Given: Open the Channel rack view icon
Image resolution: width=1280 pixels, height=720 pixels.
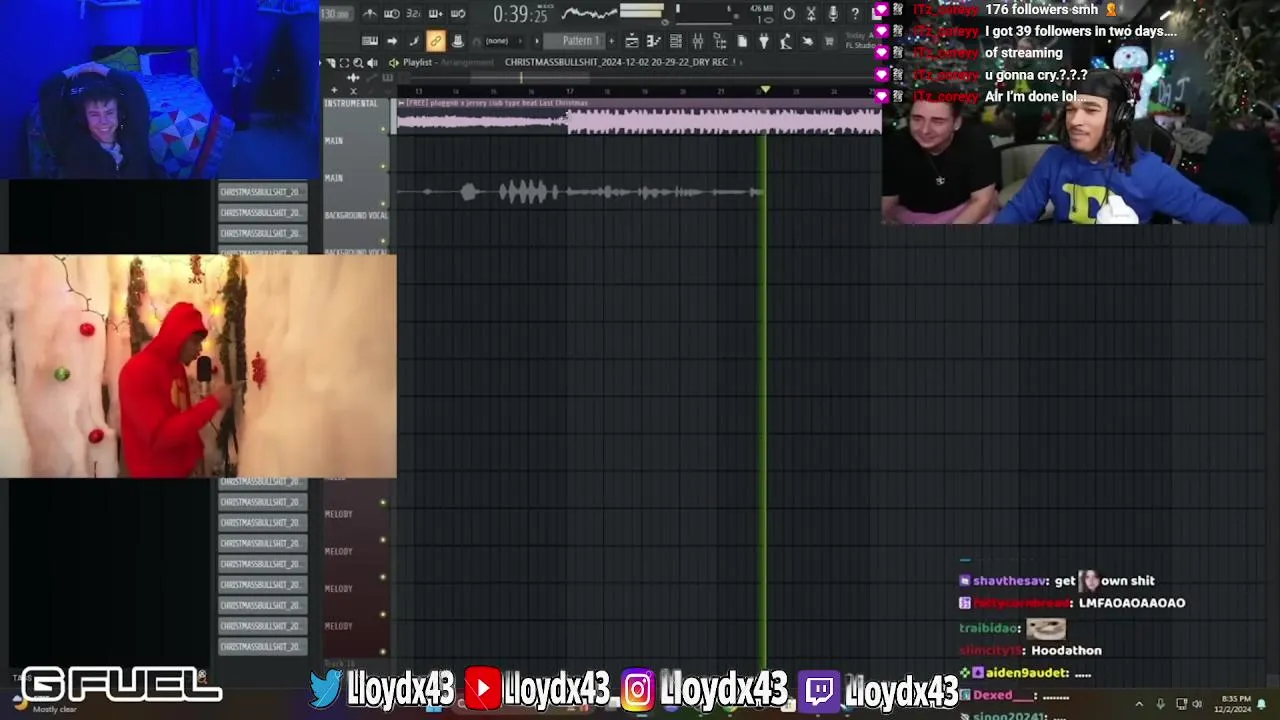Looking at the screenshot, I should point(676,41).
